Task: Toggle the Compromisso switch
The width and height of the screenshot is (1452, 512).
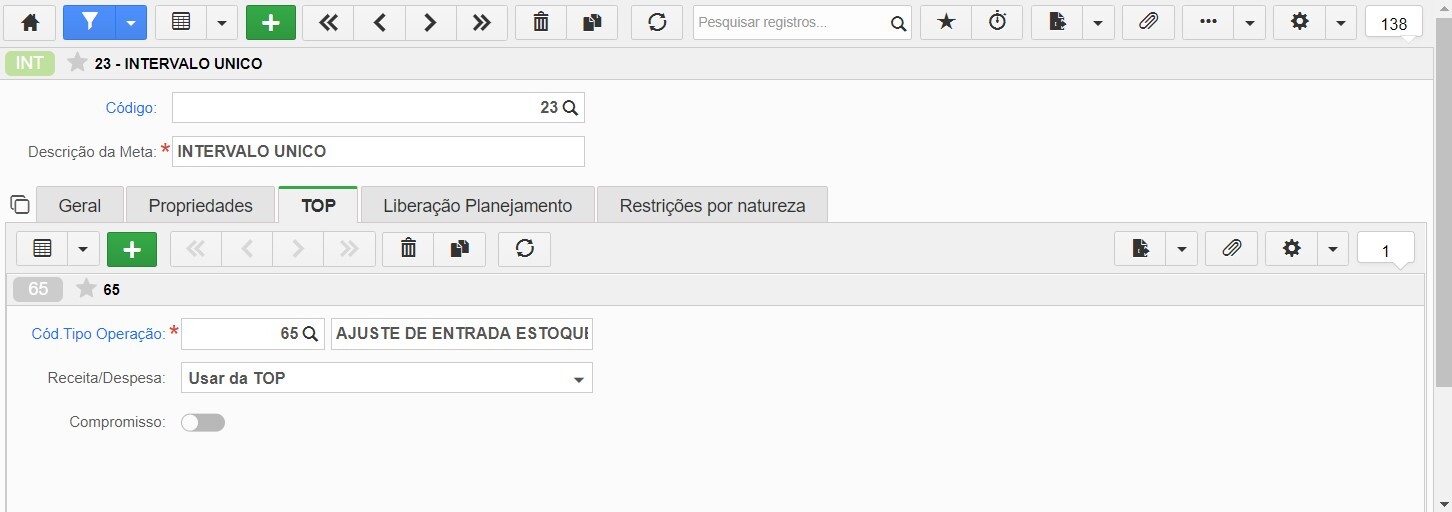Action: tap(203, 423)
